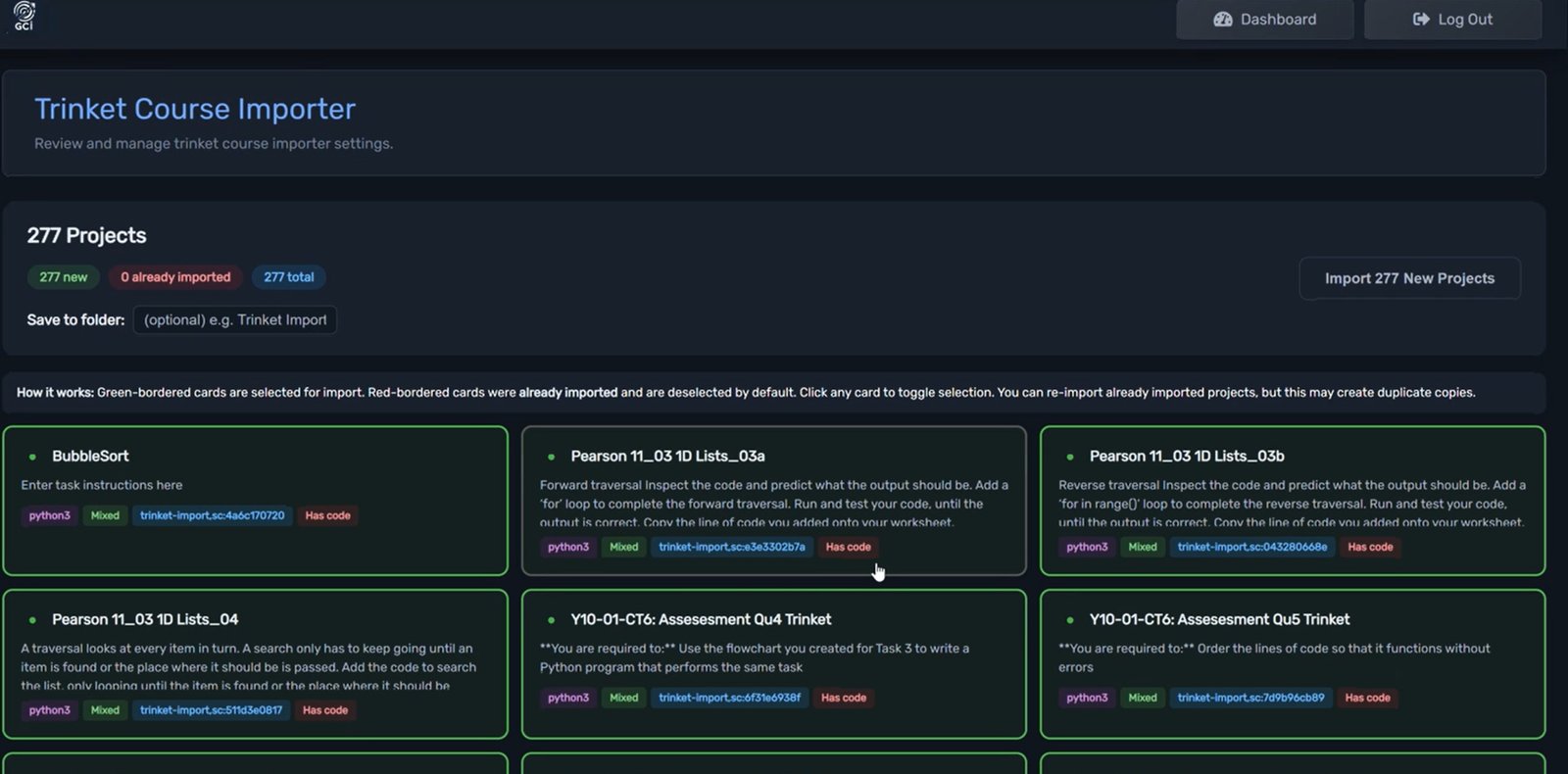1568x774 pixels.
Task: Click the 'trinket-import.sc:e3e3302b7a' tag
Action: (x=731, y=547)
